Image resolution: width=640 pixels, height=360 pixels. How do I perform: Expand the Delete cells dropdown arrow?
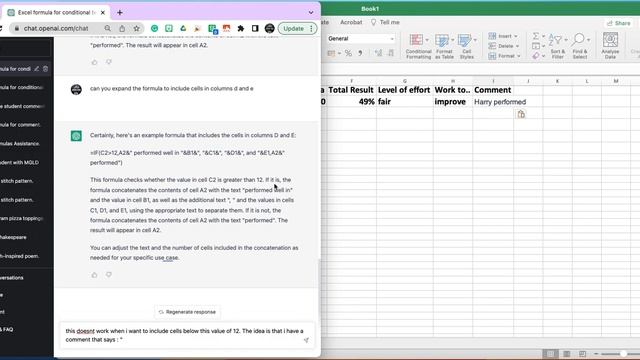[x=518, y=46]
